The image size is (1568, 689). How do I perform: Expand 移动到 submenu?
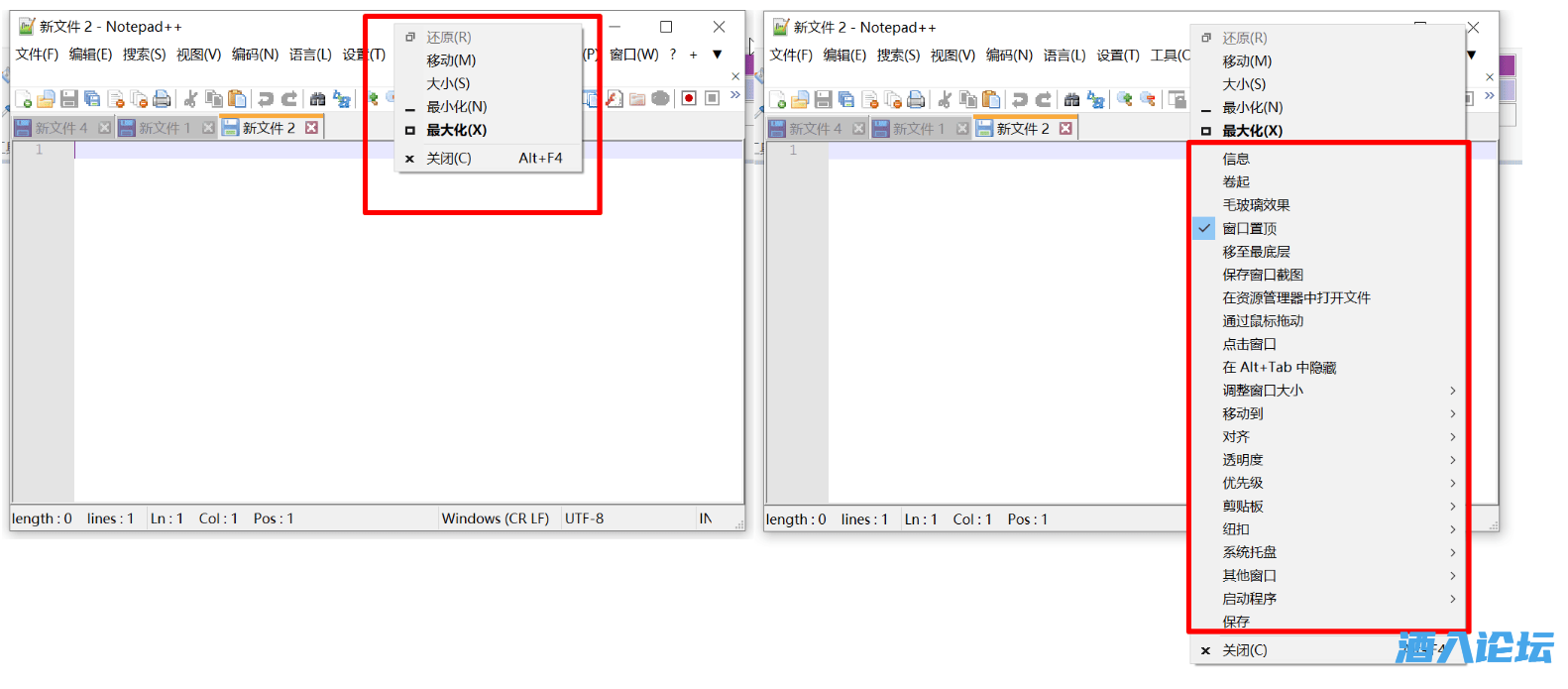[1328, 414]
